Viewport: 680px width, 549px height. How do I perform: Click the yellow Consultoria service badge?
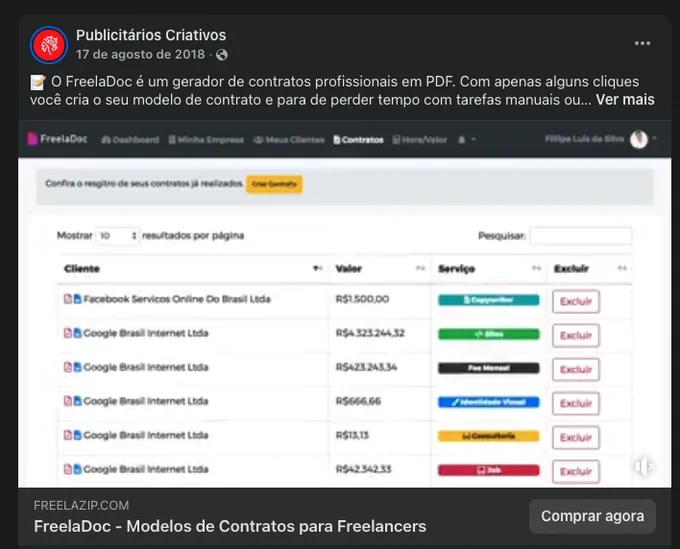pyautogui.click(x=489, y=436)
